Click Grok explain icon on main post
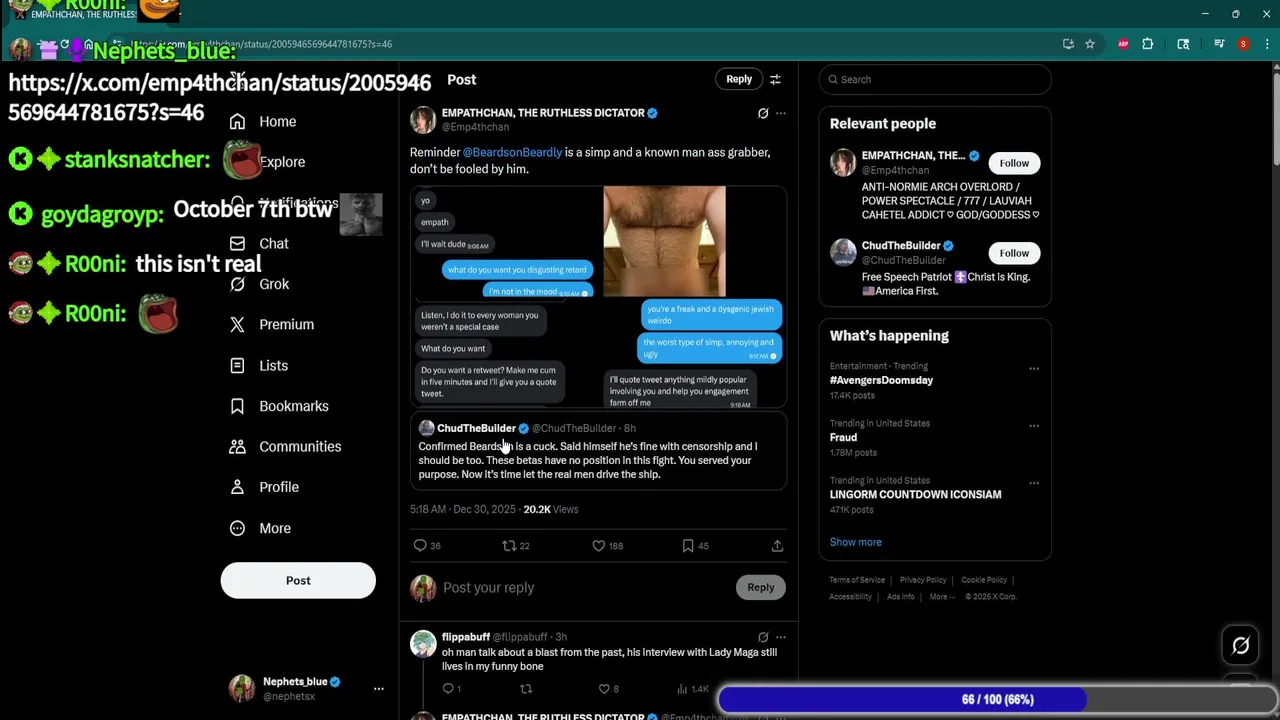 763,113
